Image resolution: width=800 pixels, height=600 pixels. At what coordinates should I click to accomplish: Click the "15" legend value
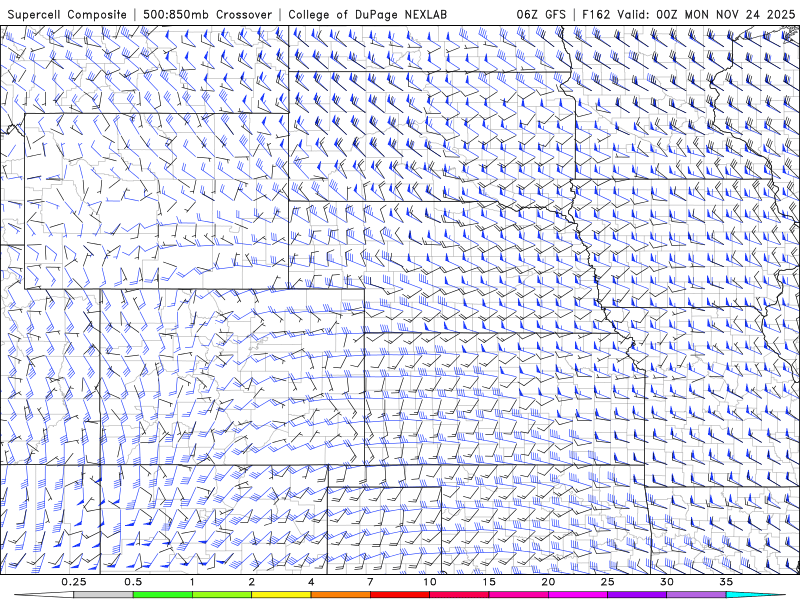pyautogui.click(x=489, y=582)
